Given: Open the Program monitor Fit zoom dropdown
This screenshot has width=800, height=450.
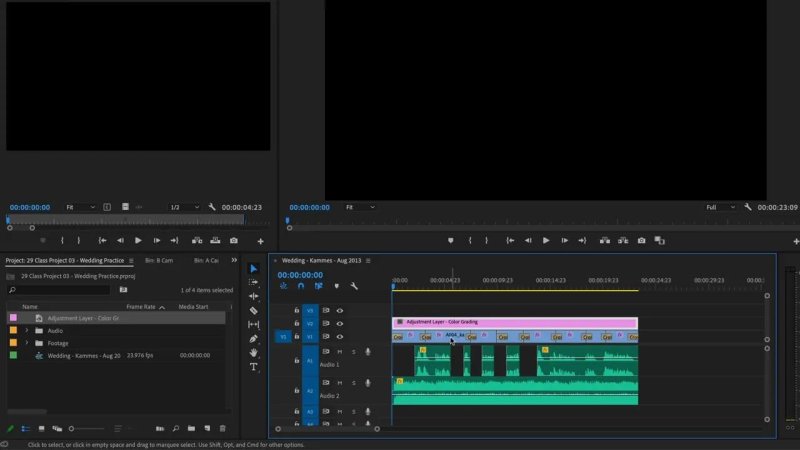Looking at the screenshot, I should point(360,207).
